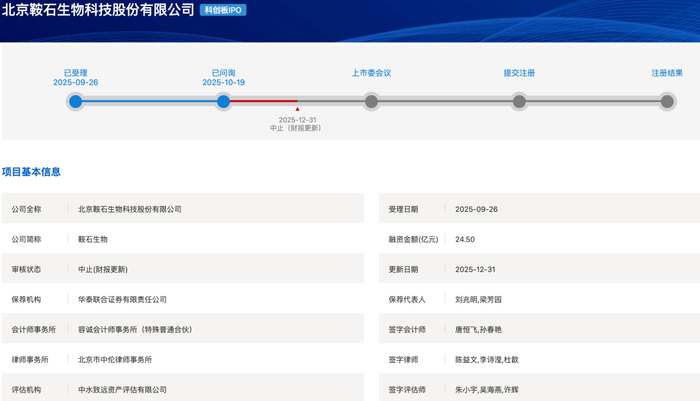Click the 上市委会议 stage label
The image size is (700, 401).
pyautogui.click(x=371, y=73)
